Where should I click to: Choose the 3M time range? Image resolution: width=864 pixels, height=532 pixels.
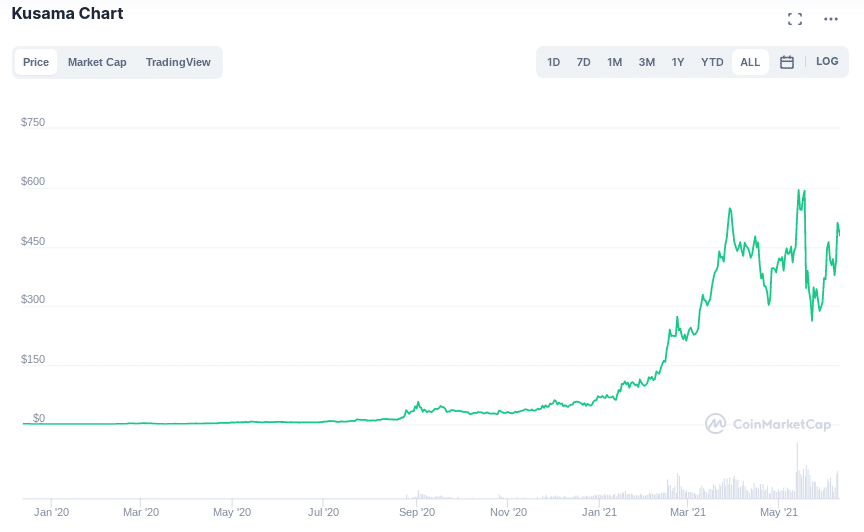pyautogui.click(x=647, y=62)
